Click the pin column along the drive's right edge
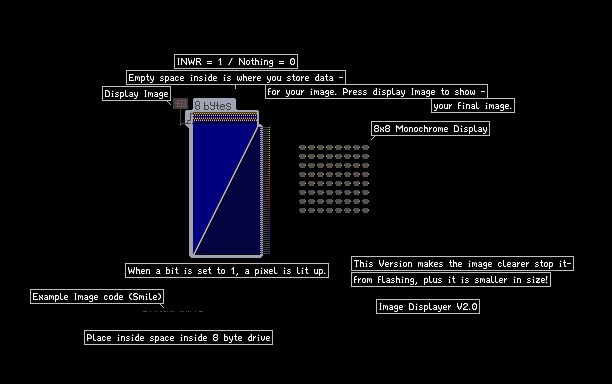This screenshot has width=612, height=384. 266,190
